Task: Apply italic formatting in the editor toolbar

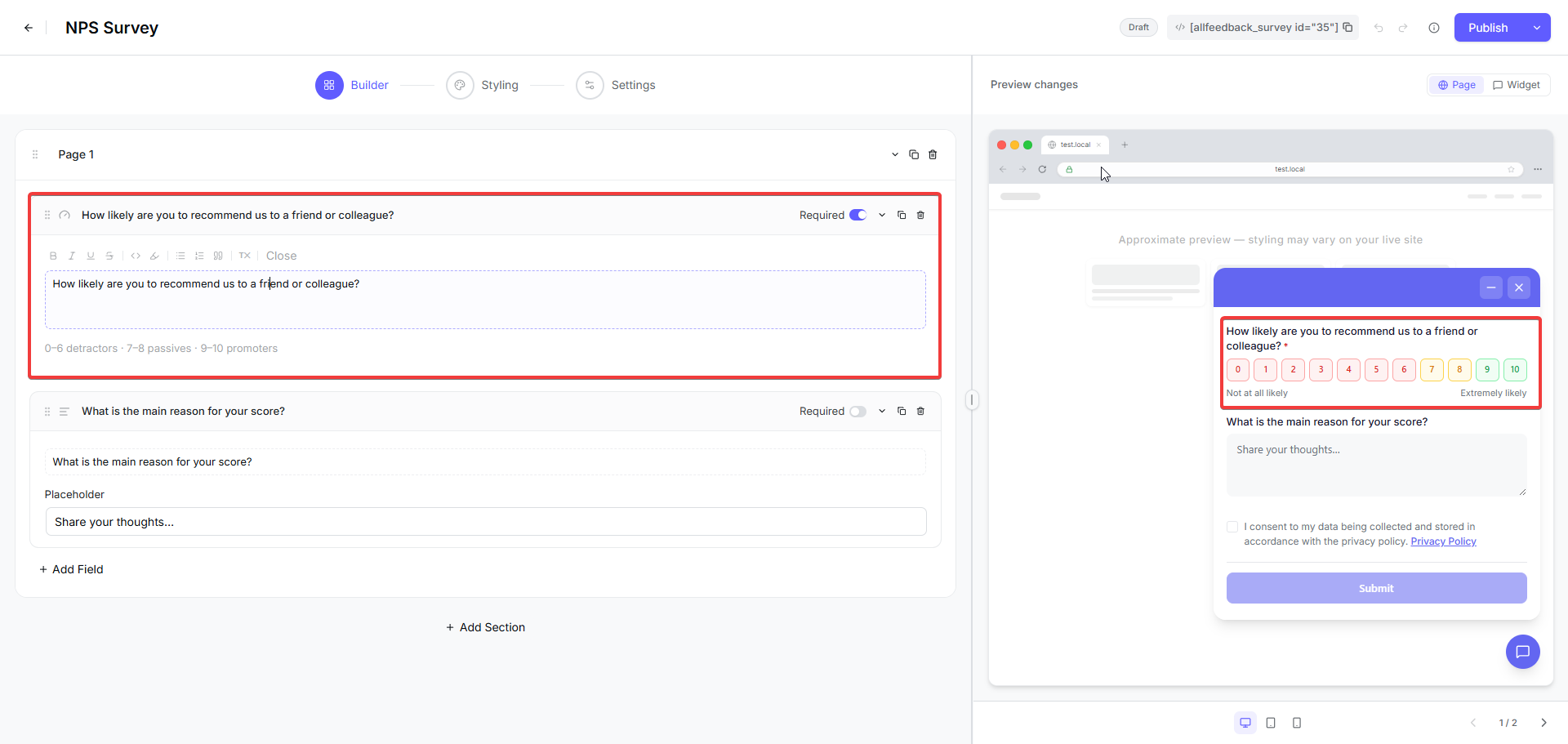Action: [72, 256]
